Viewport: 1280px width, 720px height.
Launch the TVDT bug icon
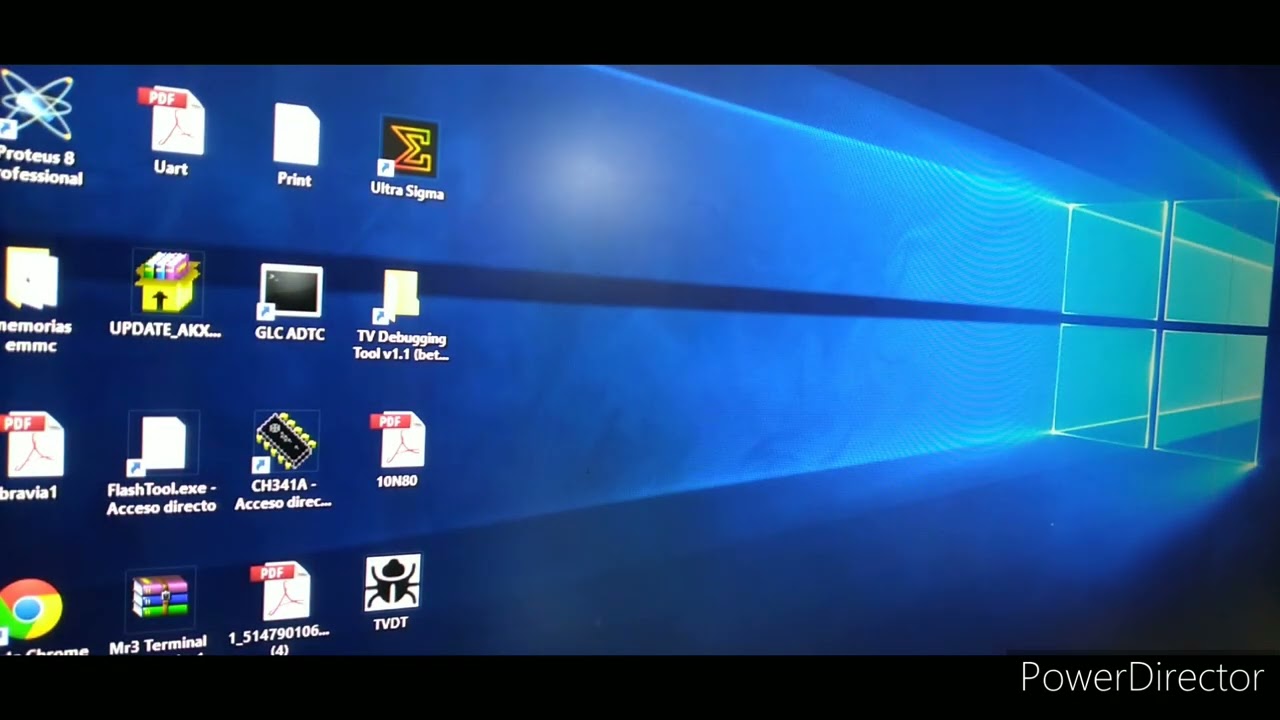392,583
